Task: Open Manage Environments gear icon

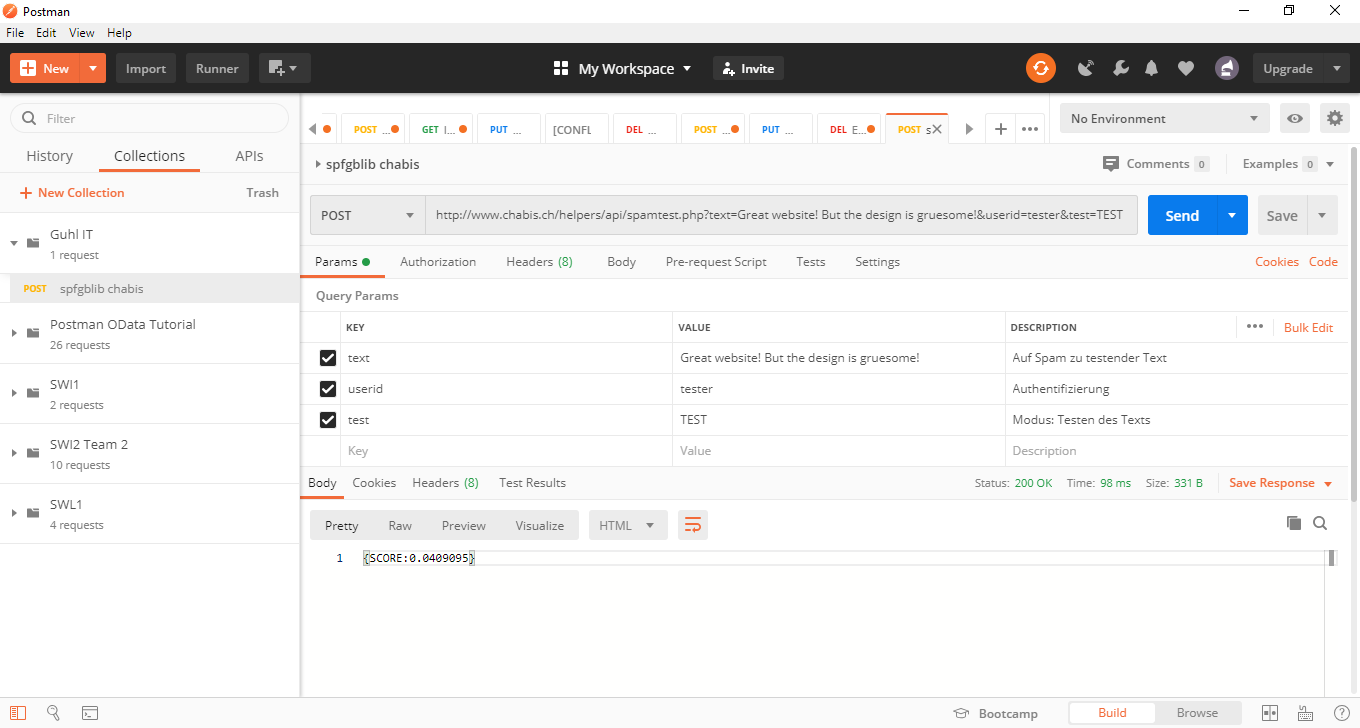Action: (1334, 118)
